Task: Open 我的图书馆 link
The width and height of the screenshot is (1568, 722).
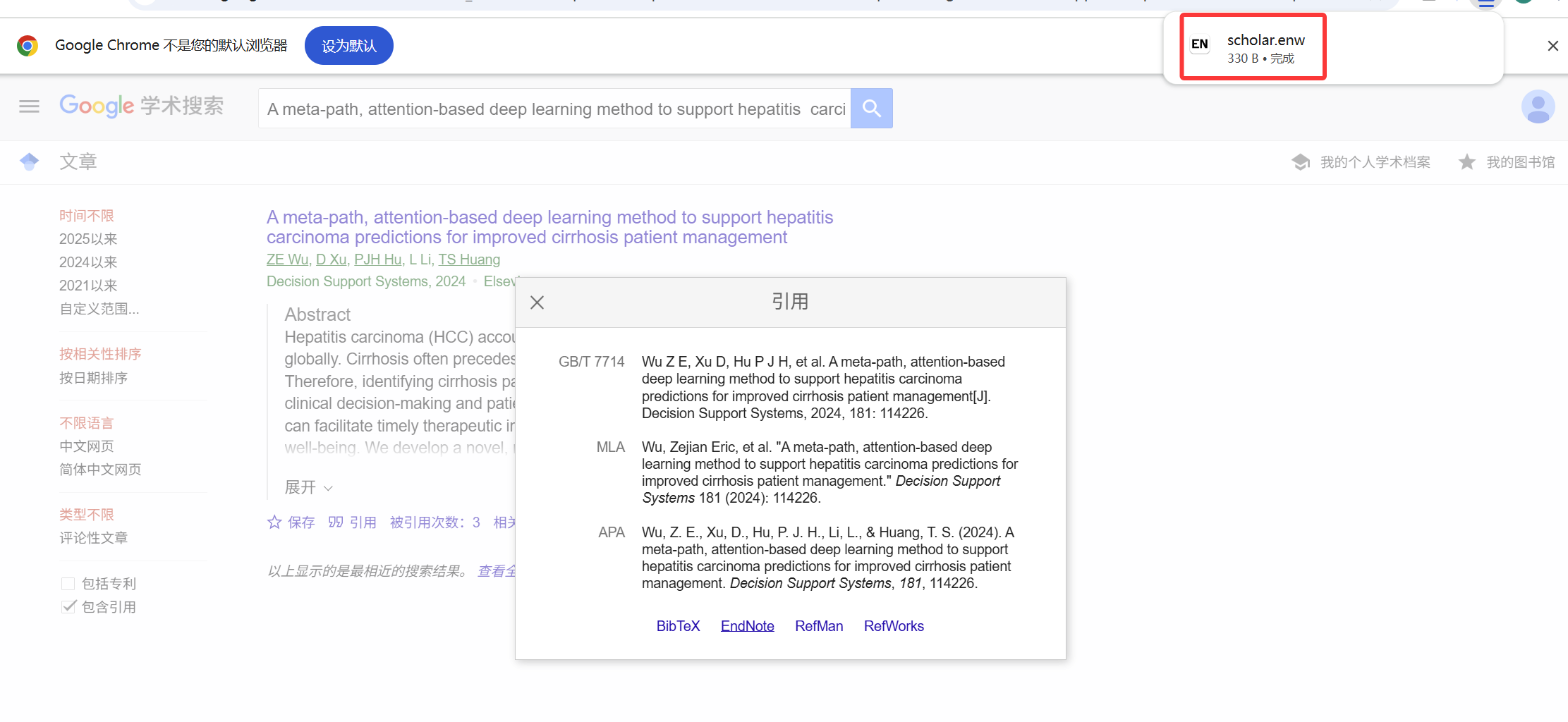Action: click(1521, 162)
